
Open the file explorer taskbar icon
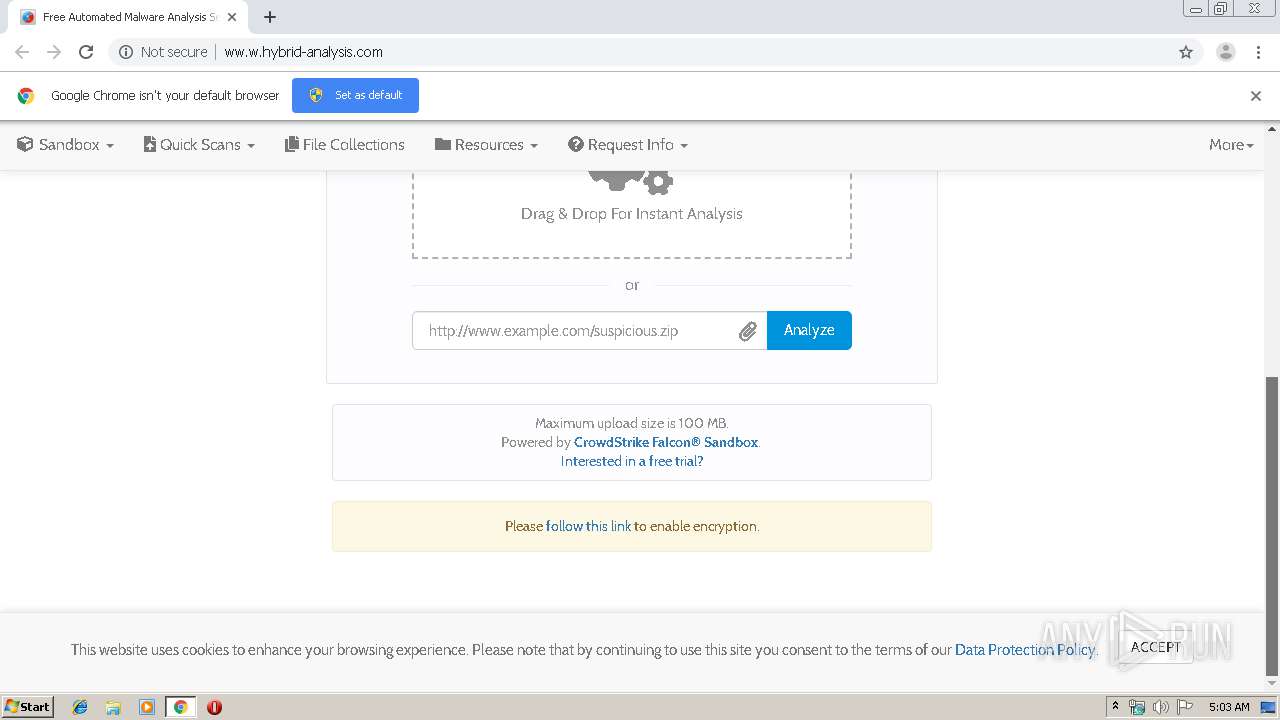pos(113,707)
